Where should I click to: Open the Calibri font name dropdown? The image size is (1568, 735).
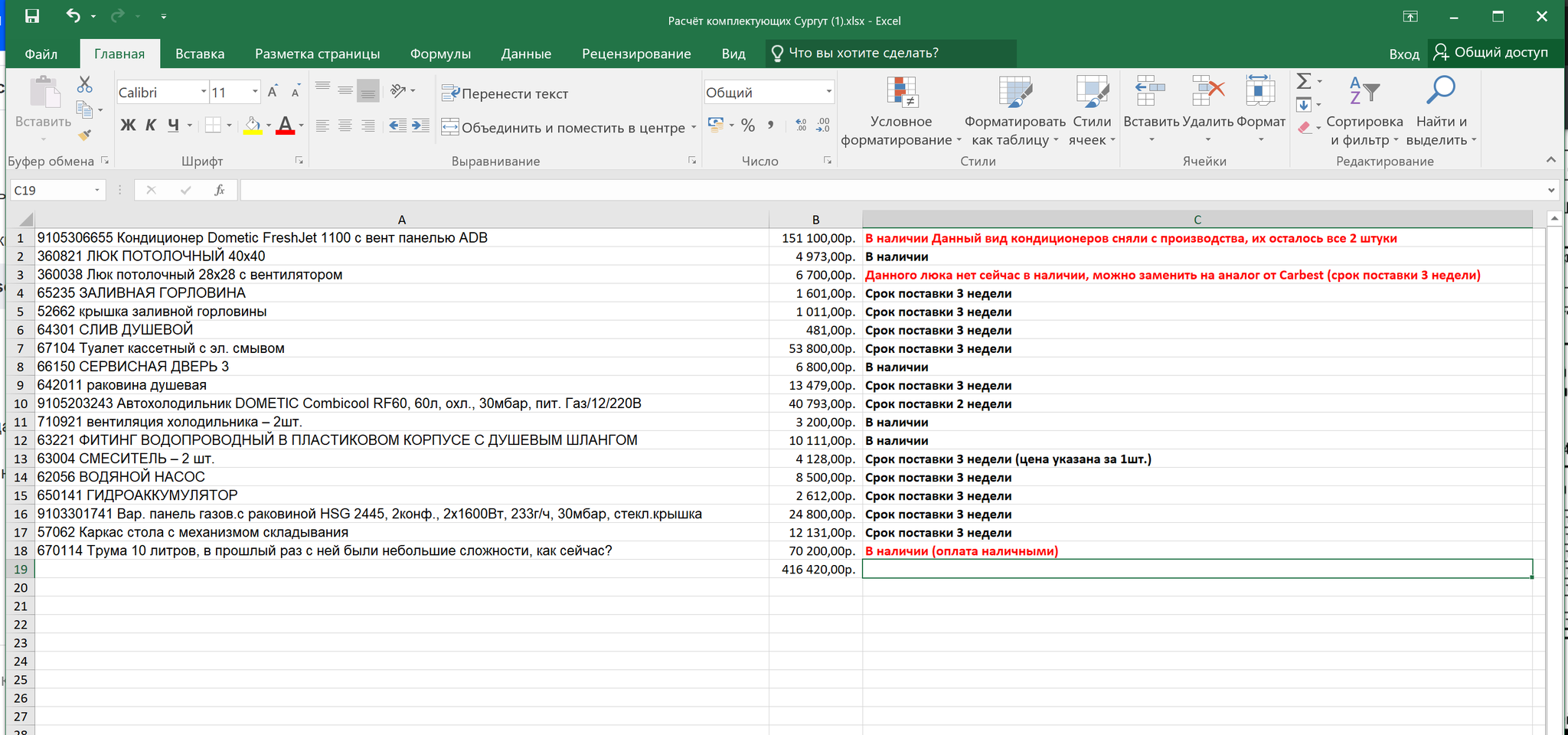[x=204, y=92]
